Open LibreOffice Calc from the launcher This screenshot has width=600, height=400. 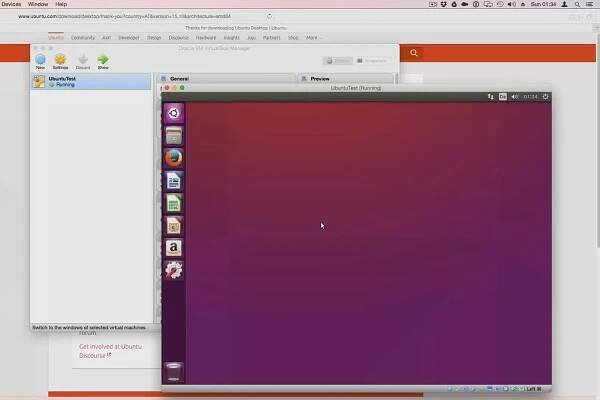click(x=174, y=203)
